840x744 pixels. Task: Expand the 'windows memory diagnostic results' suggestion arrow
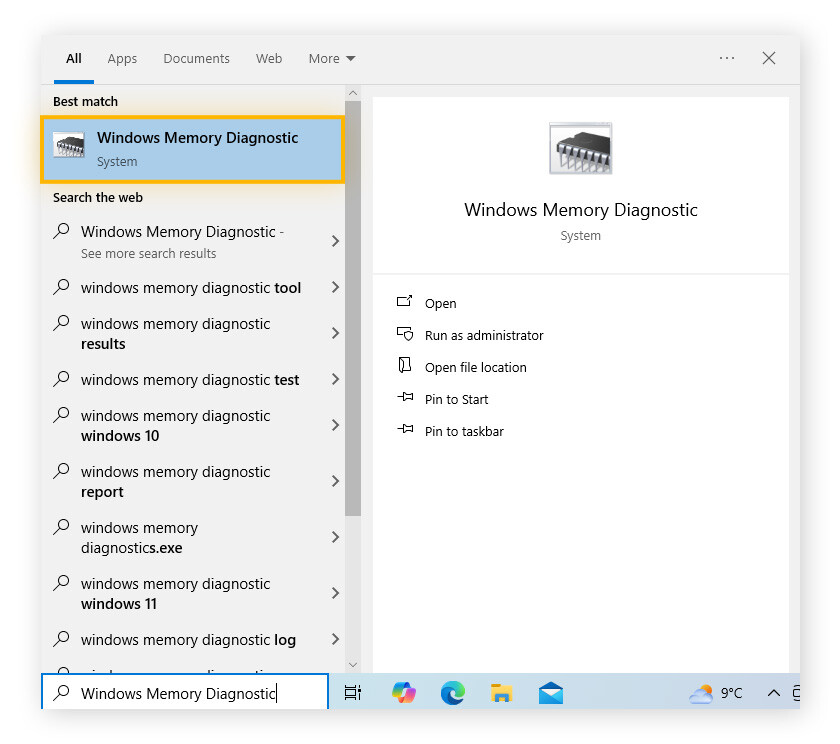335,333
